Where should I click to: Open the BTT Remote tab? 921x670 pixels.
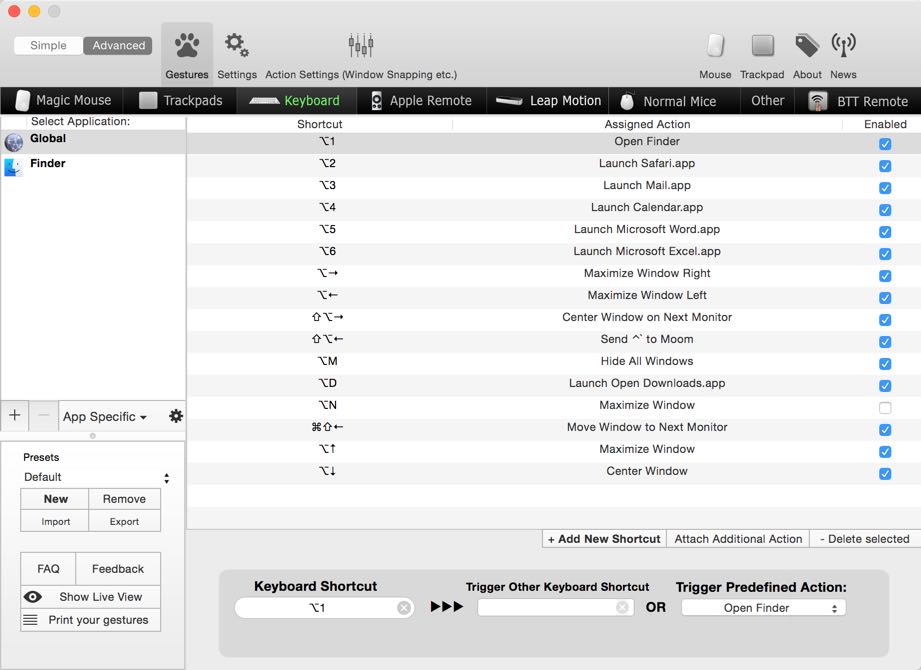tap(858, 100)
